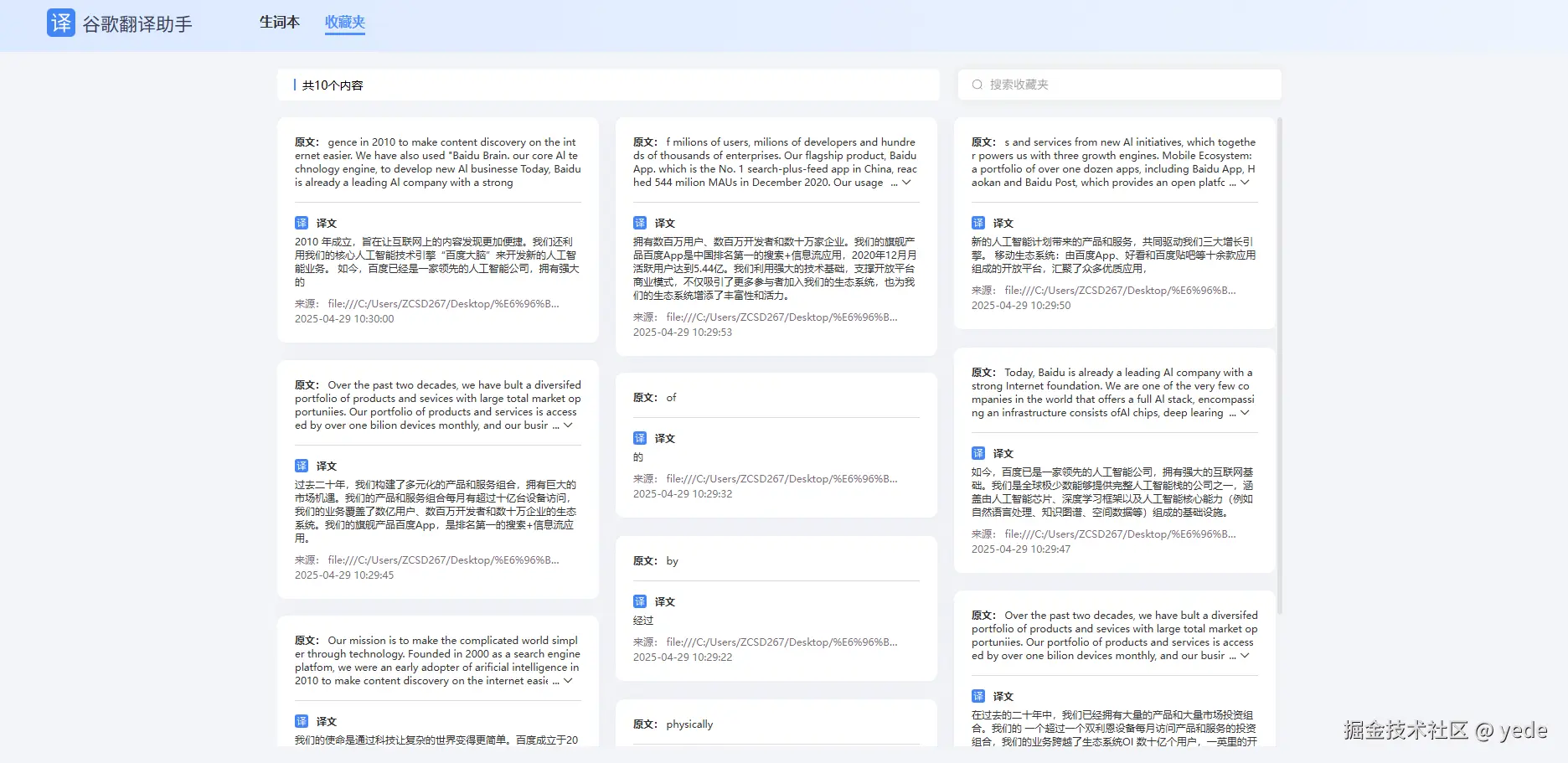Expand the truncated text on the 'Our mission' card
The image size is (1568, 763).
(x=568, y=681)
